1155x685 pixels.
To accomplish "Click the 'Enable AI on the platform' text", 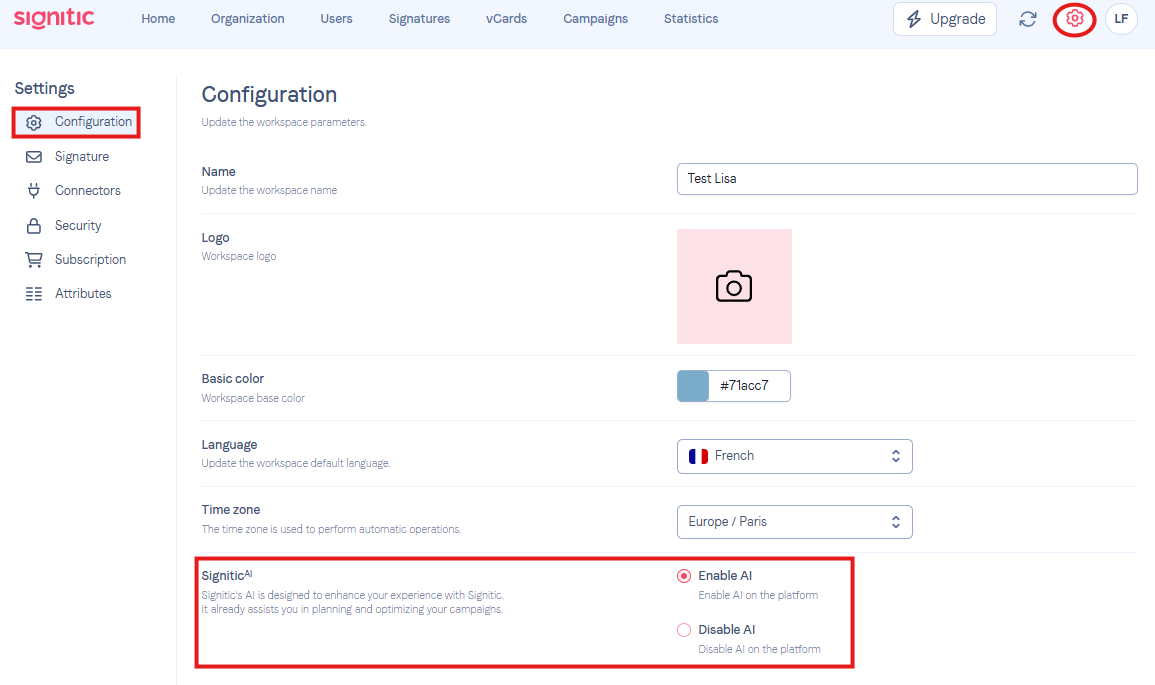I will pos(758,595).
